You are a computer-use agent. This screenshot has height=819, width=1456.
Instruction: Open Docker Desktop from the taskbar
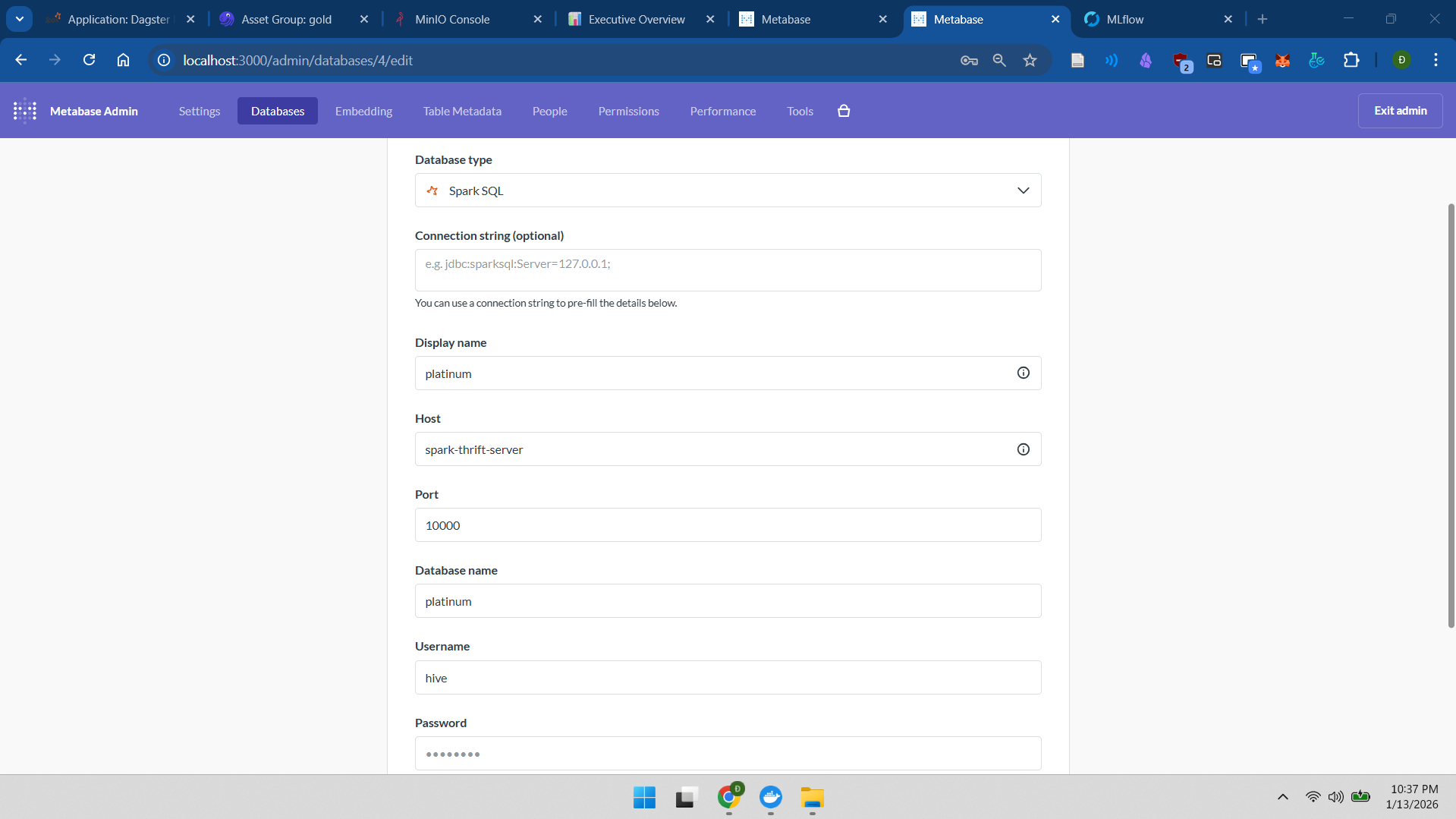[x=771, y=797]
